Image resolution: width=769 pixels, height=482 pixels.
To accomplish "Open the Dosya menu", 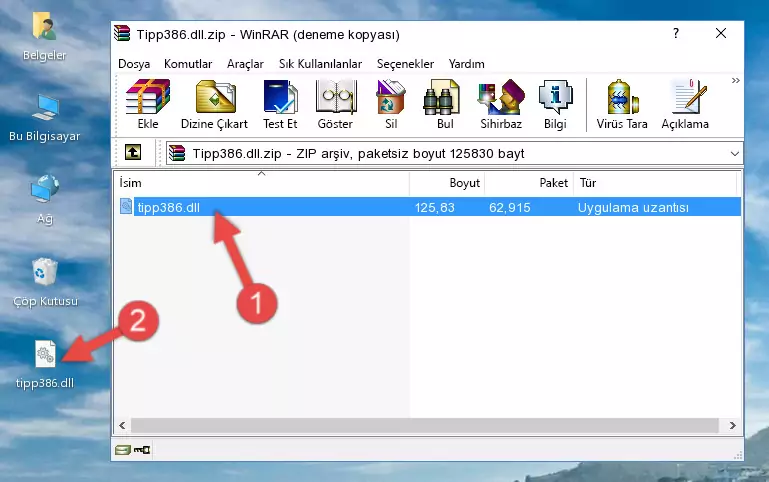I will tap(134, 64).
